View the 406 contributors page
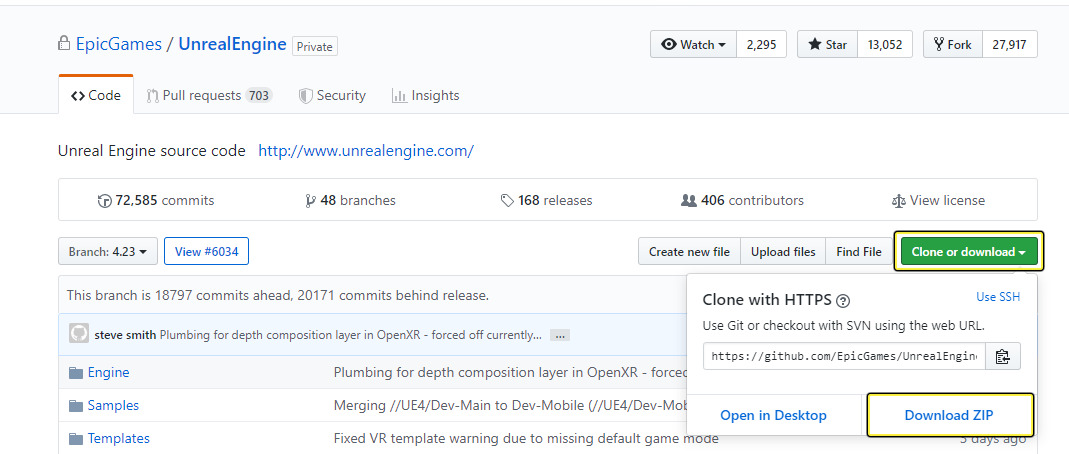This screenshot has height=454, width=1069. (x=742, y=200)
